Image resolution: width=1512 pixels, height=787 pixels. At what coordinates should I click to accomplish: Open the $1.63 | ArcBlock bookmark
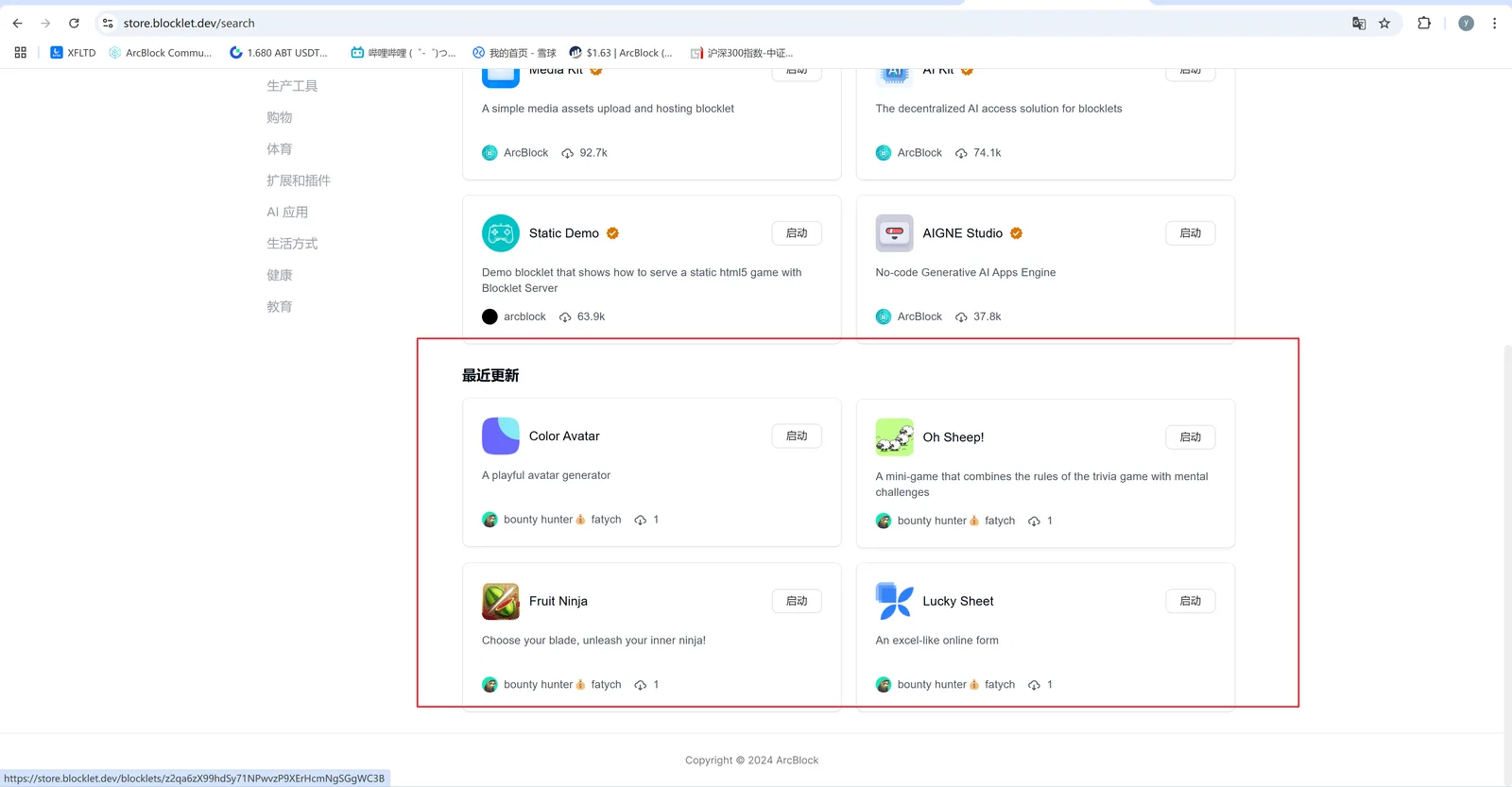(621, 53)
